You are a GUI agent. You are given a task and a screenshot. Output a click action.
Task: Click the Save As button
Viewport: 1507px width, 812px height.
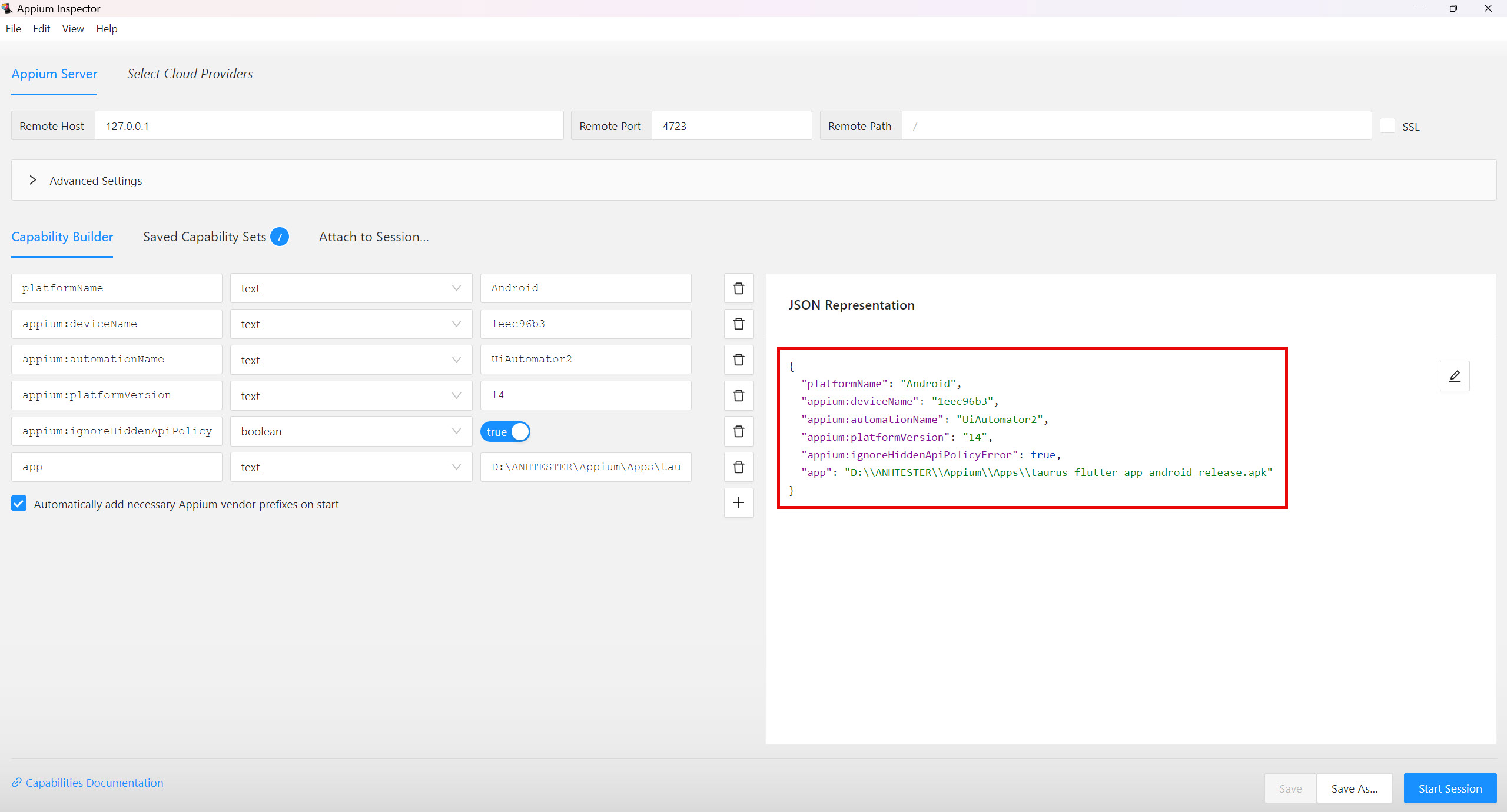pyautogui.click(x=1355, y=788)
